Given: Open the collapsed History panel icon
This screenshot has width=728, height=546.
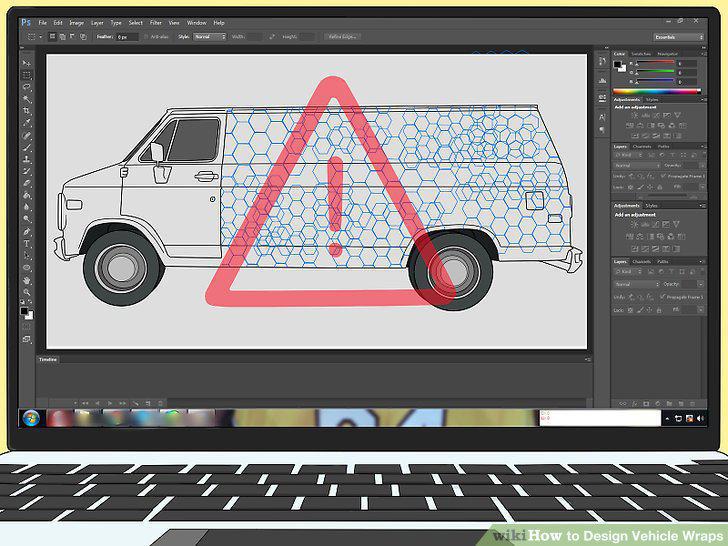Looking at the screenshot, I should (602, 61).
